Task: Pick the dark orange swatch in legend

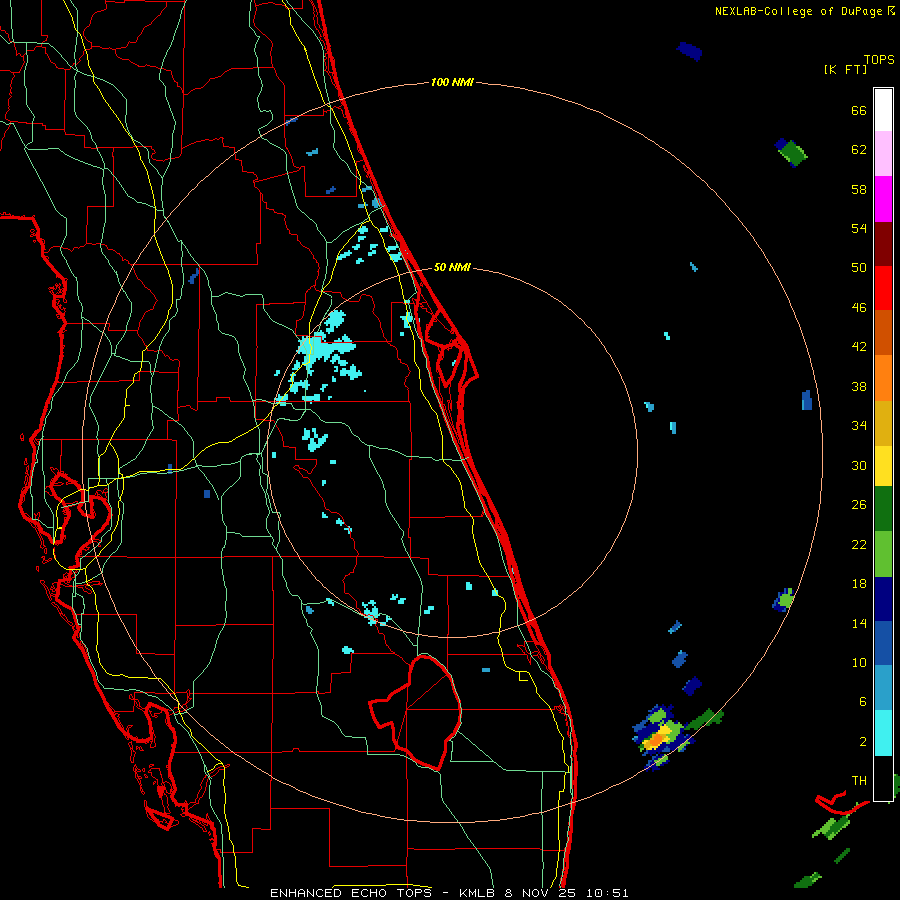Action: [x=883, y=332]
